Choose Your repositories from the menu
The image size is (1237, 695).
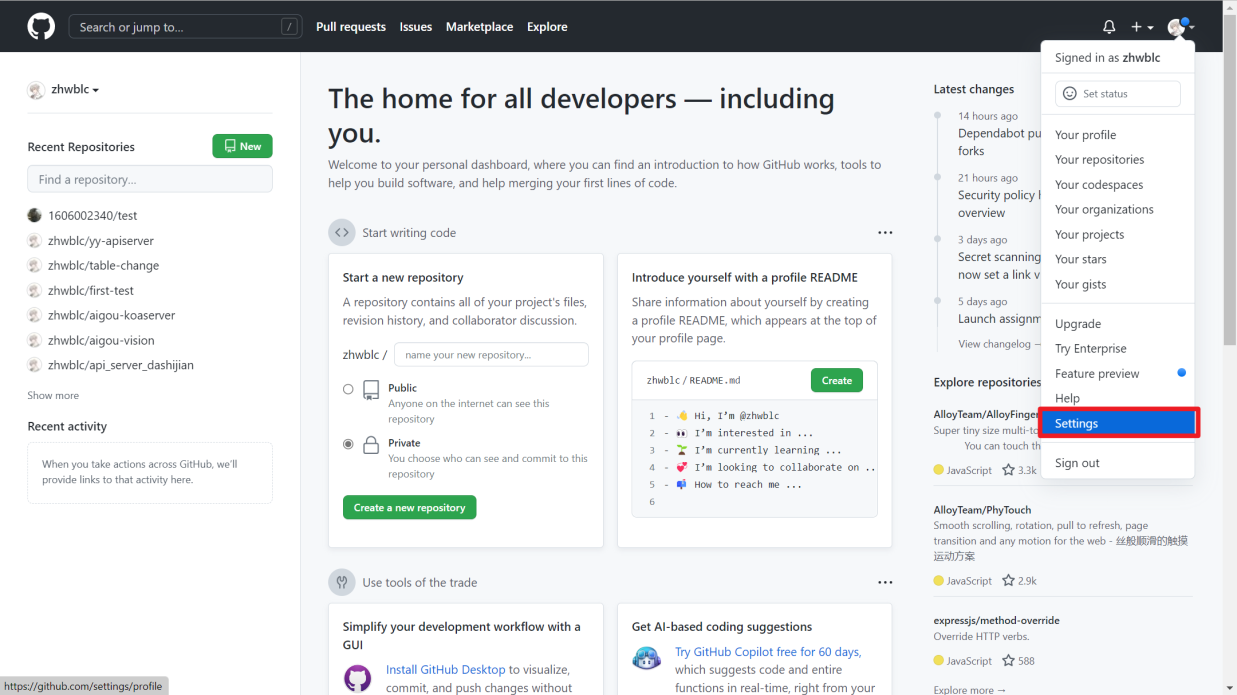pos(1099,160)
